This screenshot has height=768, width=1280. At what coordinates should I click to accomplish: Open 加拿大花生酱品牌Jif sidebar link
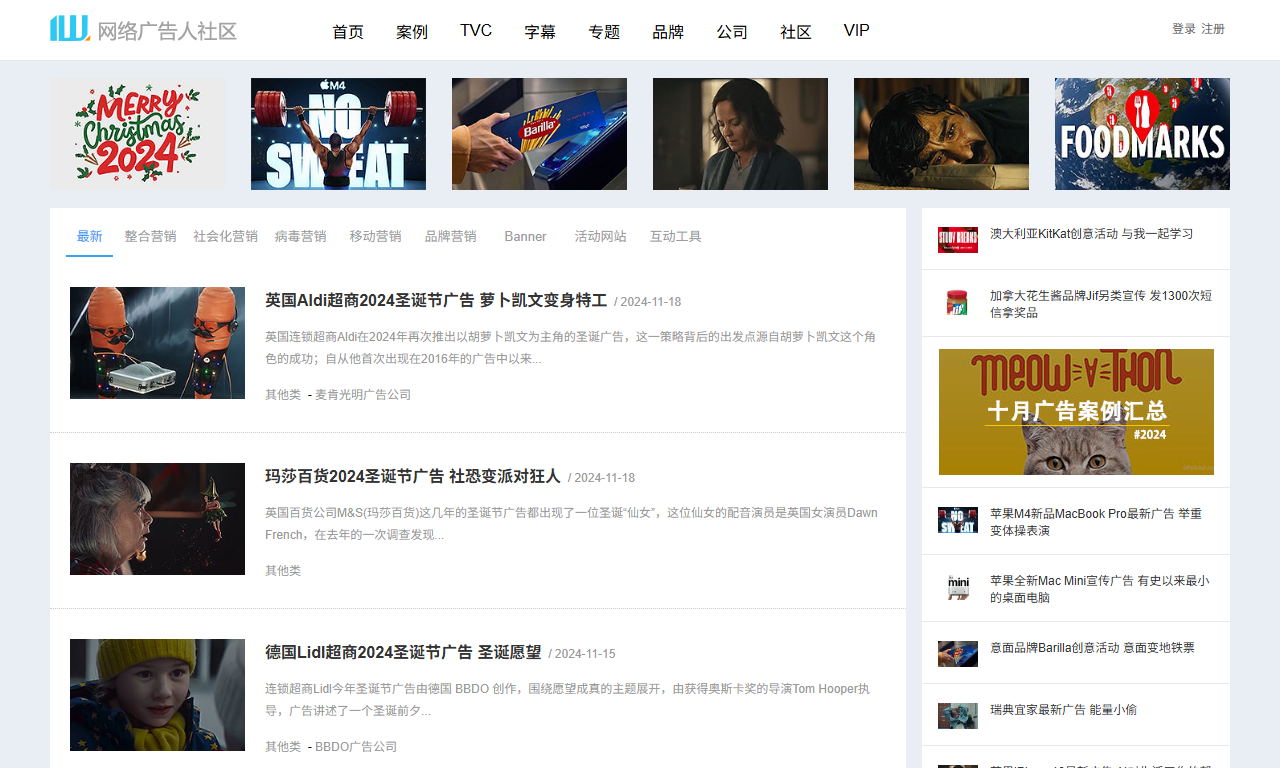1101,304
